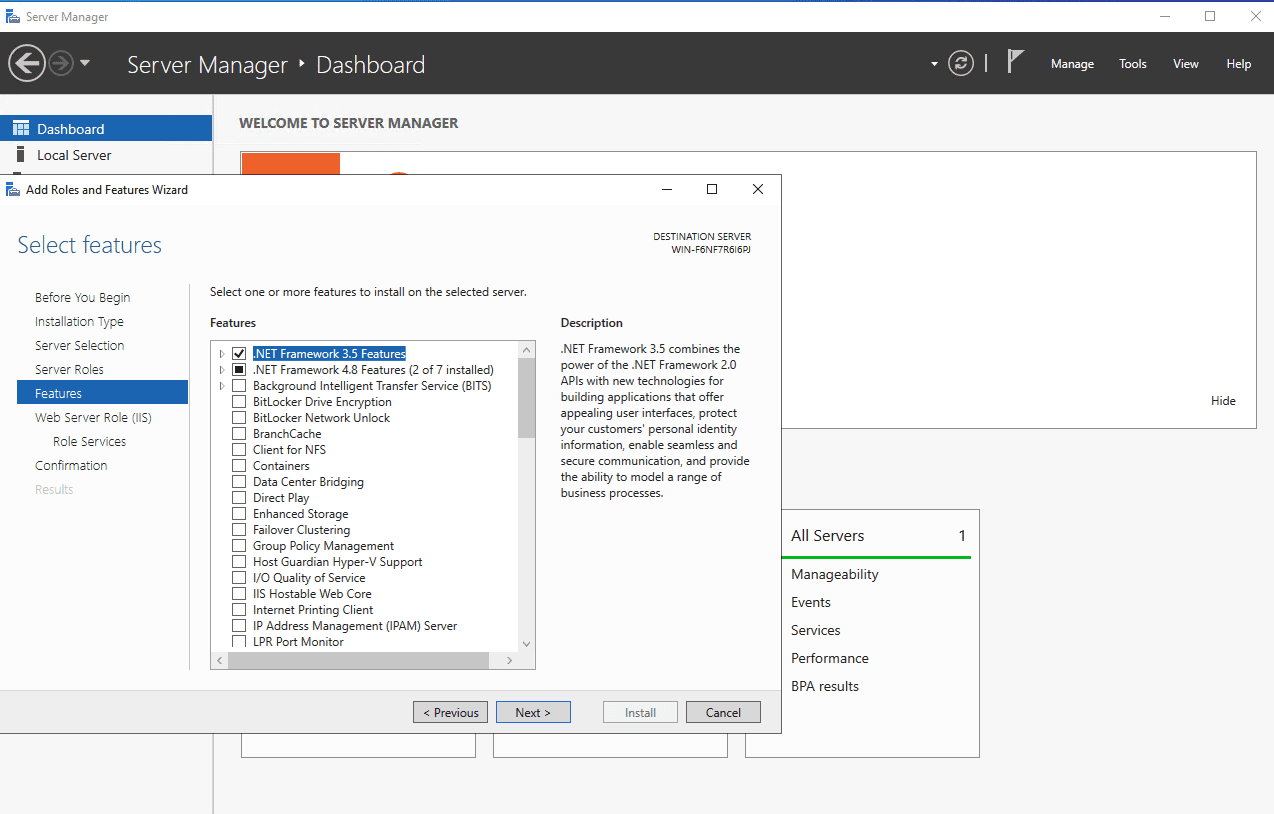Go to Server Roles wizard step
Viewport: 1274px width, 814px height.
(69, 370)
